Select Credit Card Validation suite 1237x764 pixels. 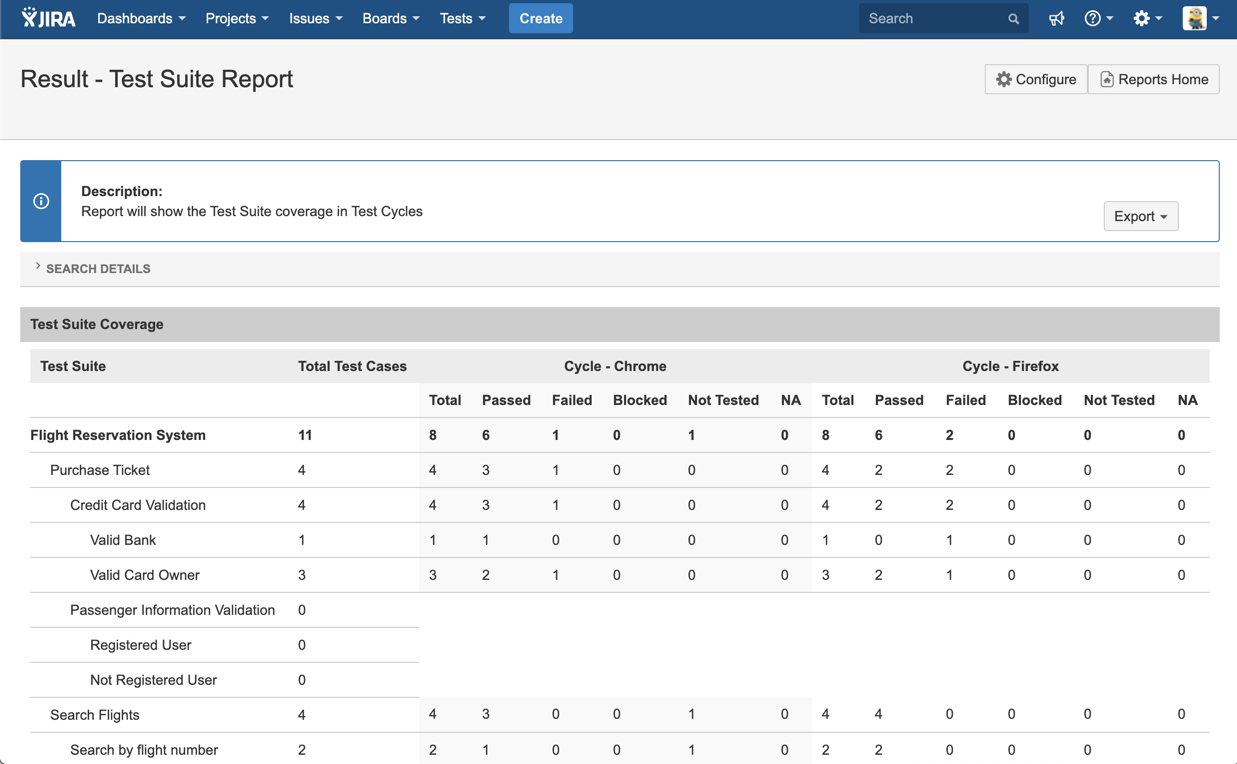coord(138,505)
